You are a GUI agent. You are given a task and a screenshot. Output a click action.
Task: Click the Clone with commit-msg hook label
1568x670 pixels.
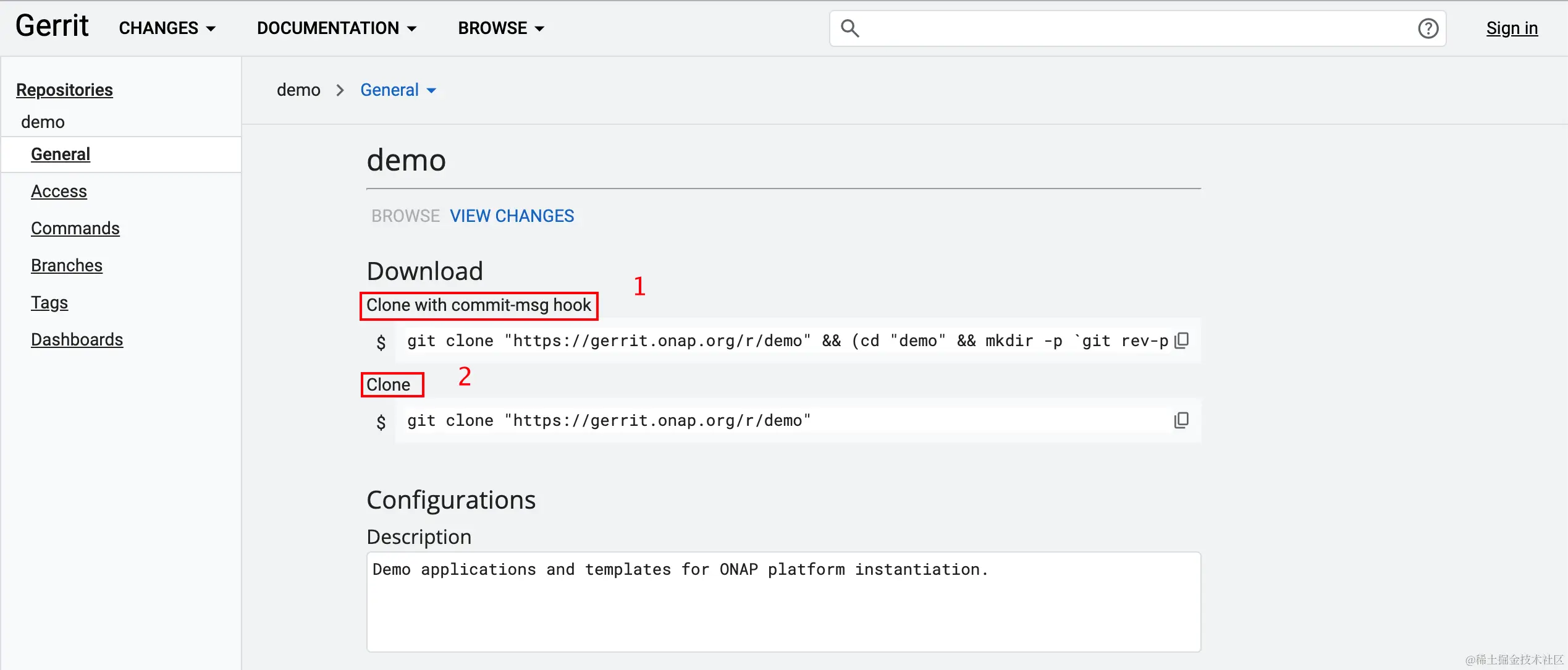[479, 305]
